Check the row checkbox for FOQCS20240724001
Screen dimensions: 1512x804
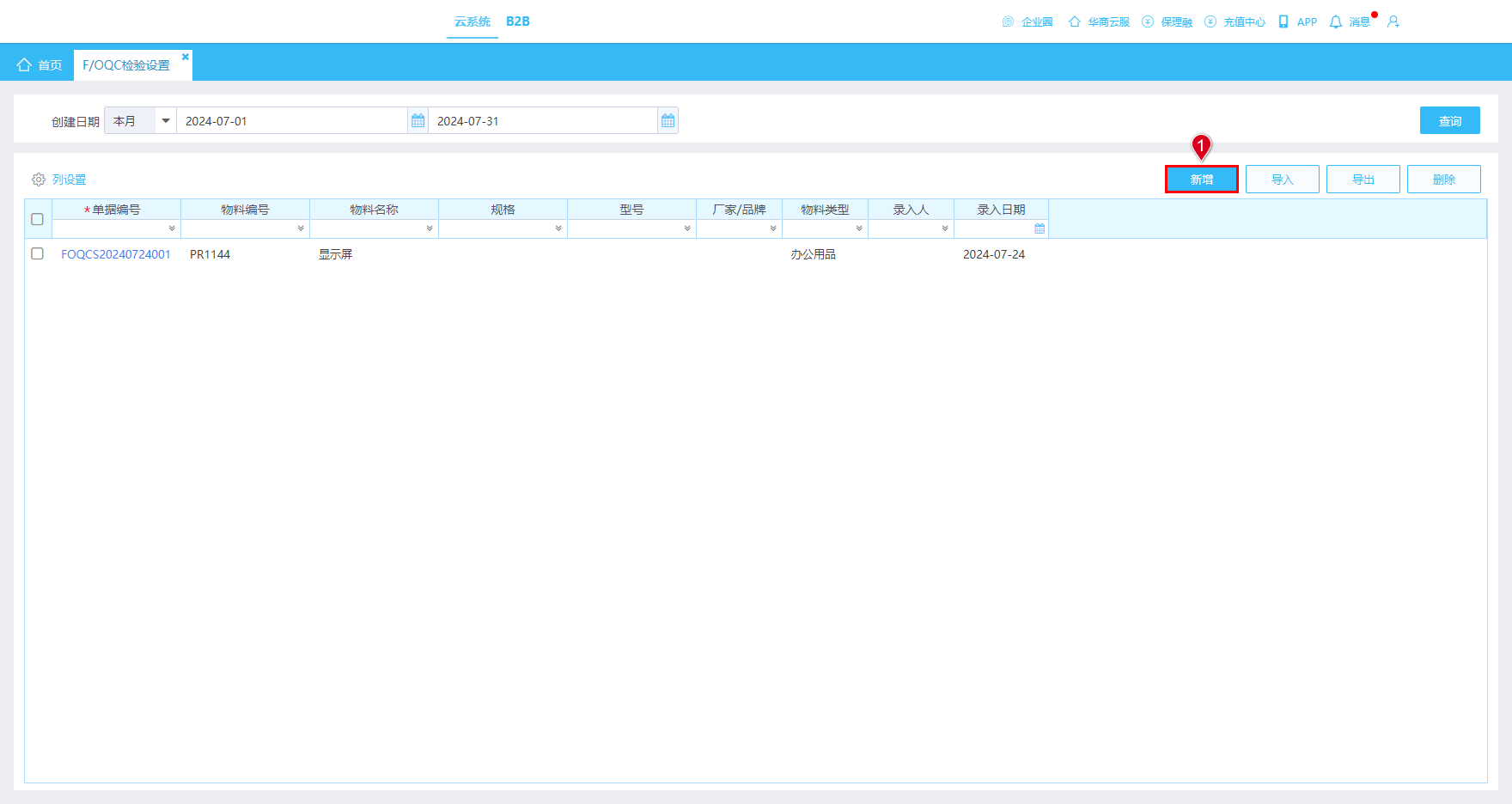tap(37, 253)
